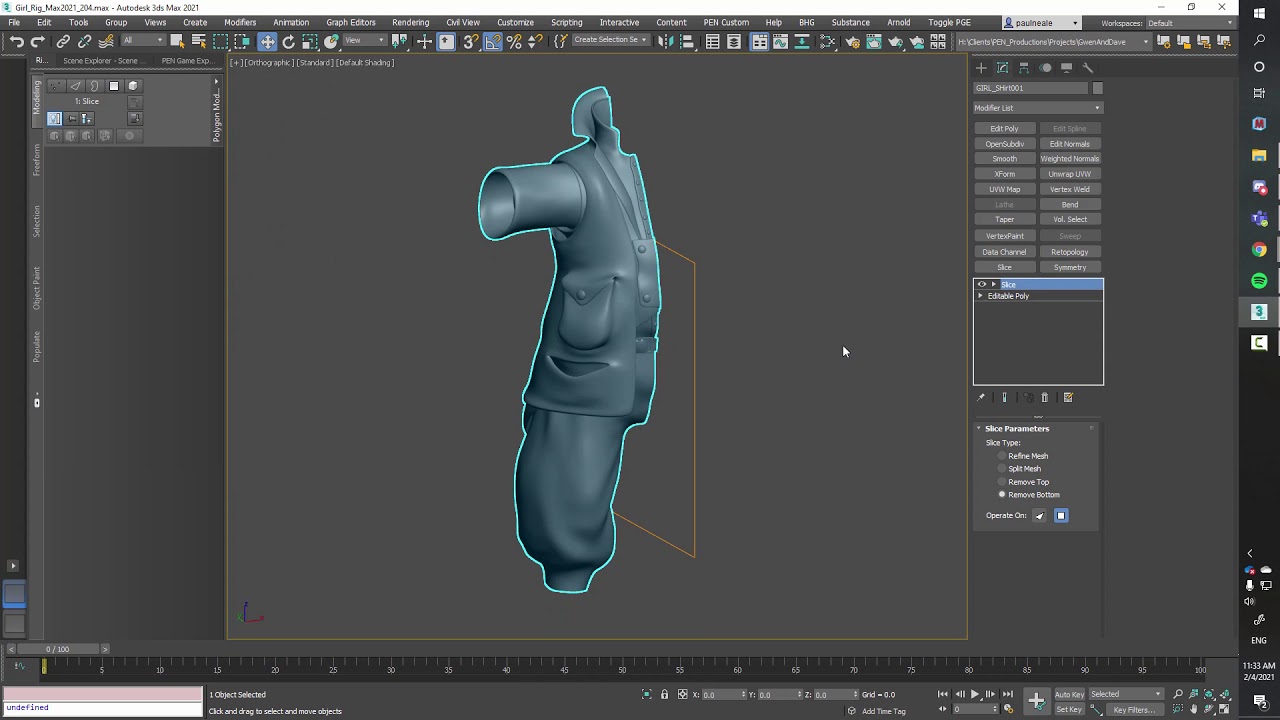Open the Modifier List dropdown
The width and height of the screenshot is (1280, 720).
(x=1038, y=108)
